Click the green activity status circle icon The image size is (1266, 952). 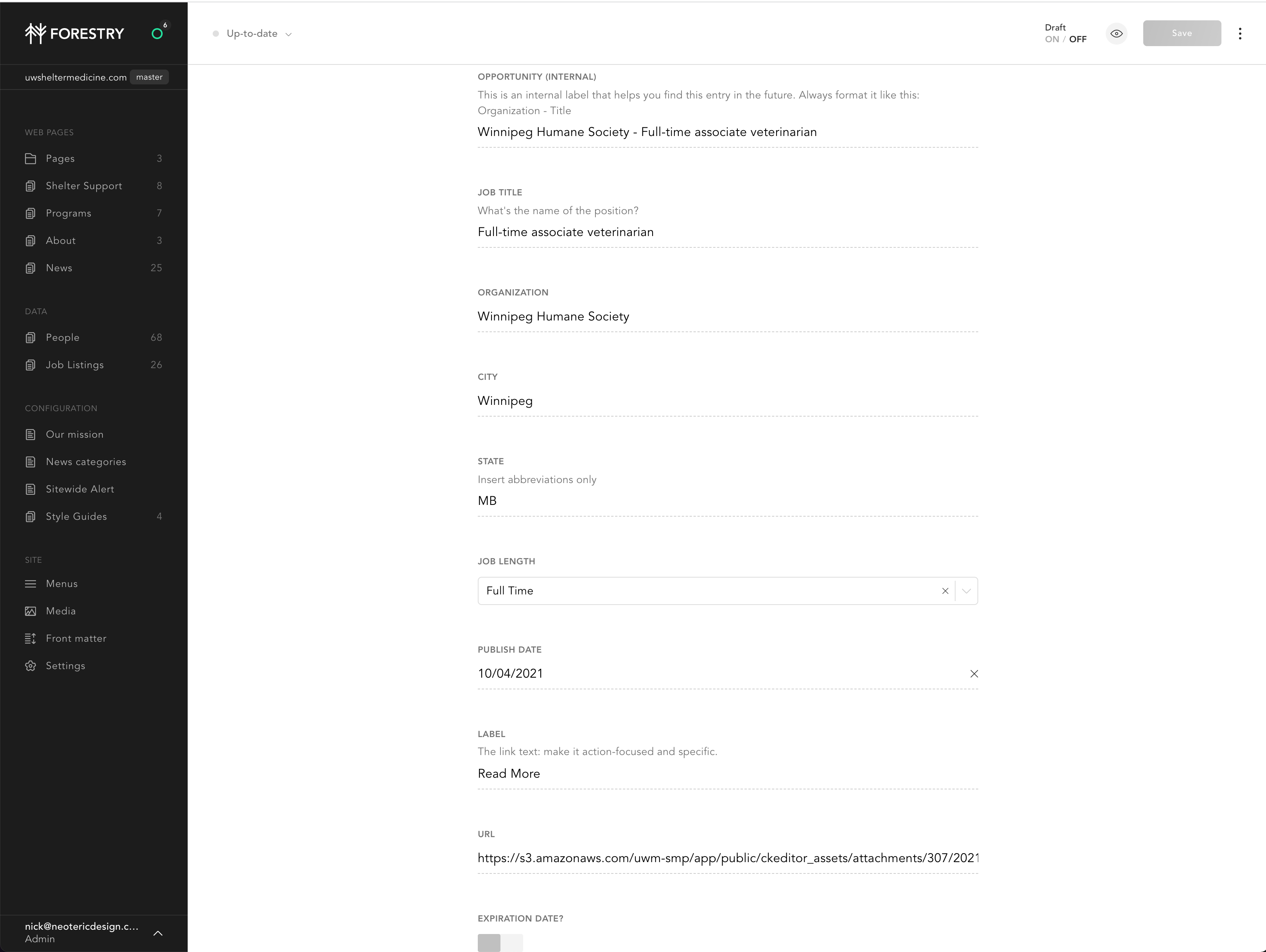coord(157,34)
